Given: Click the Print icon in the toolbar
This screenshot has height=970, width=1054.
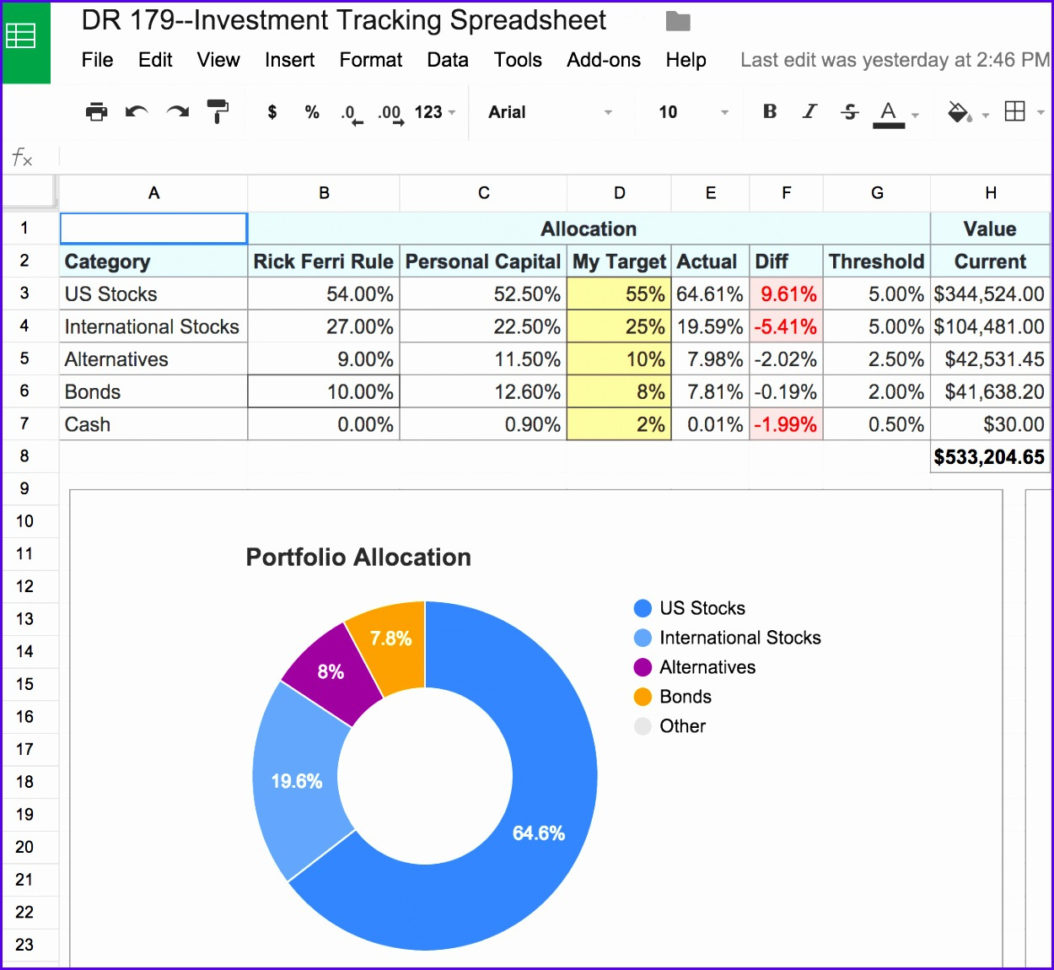Looking at the screenshot, I should [96, 112].
